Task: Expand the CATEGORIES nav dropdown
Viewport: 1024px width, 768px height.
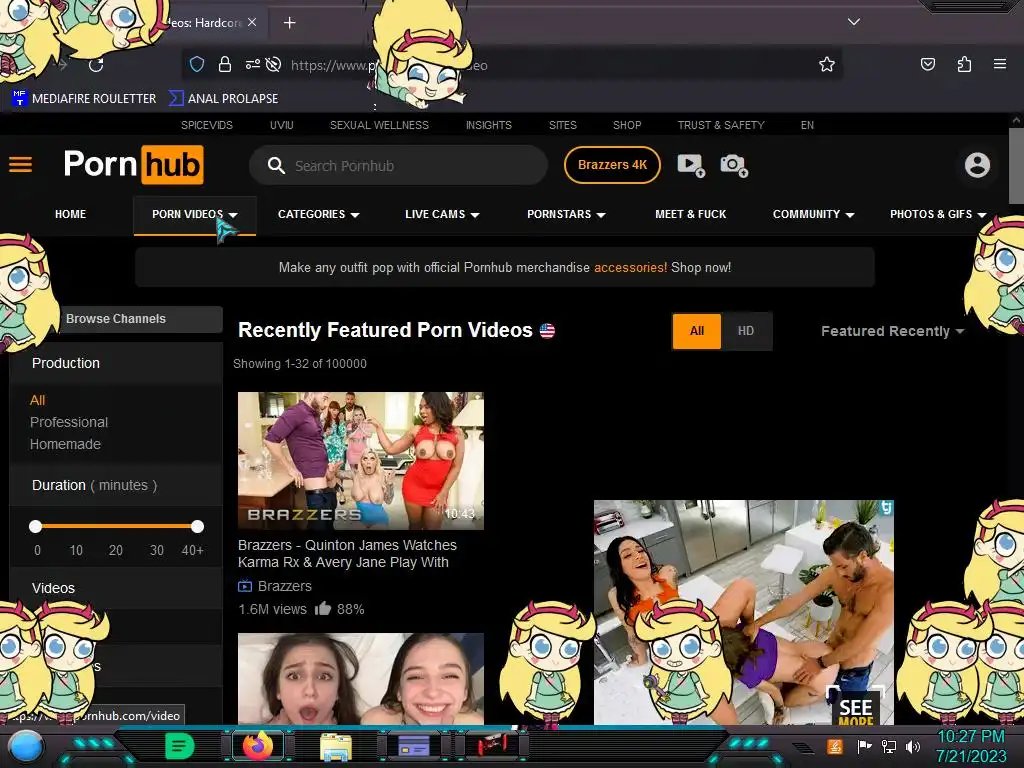Action: (x=318, y=214)
